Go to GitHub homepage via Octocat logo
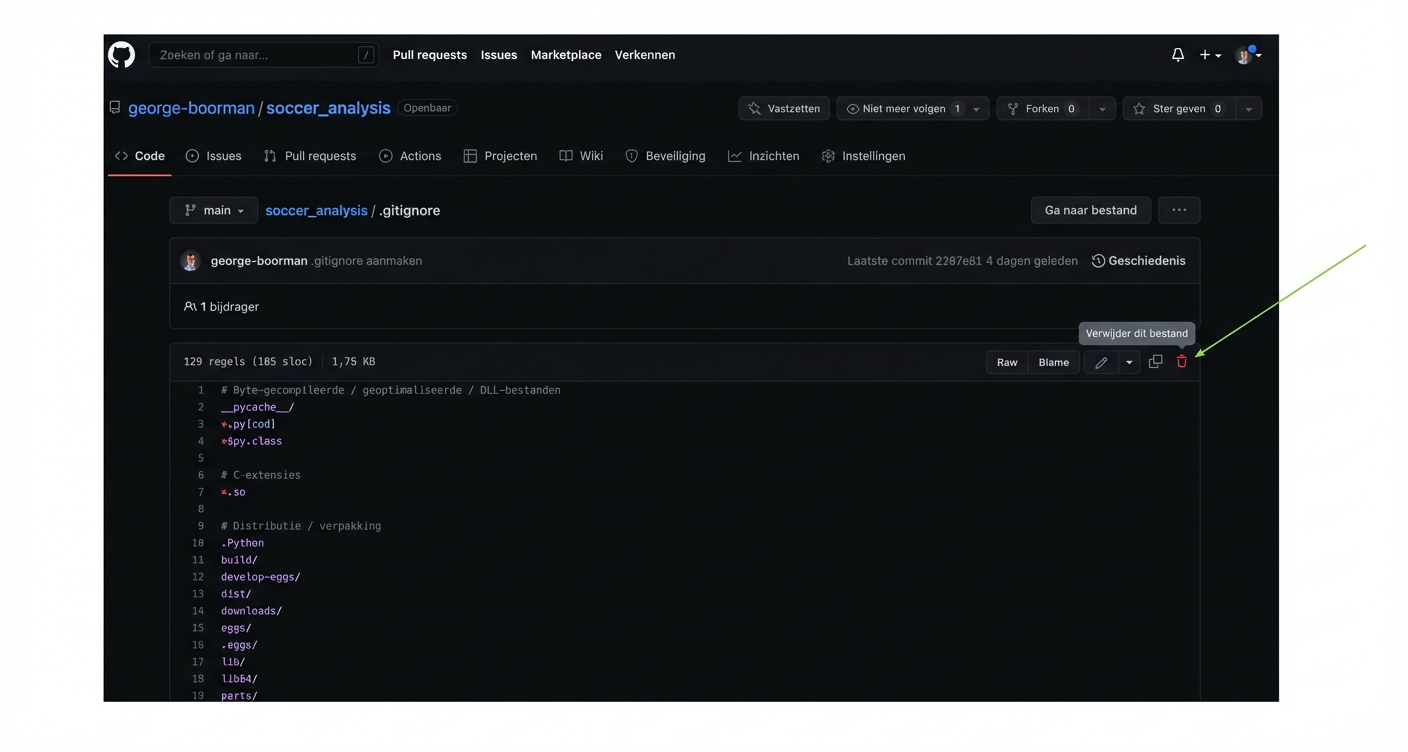1408x752 pixels. tap(122, 55)
